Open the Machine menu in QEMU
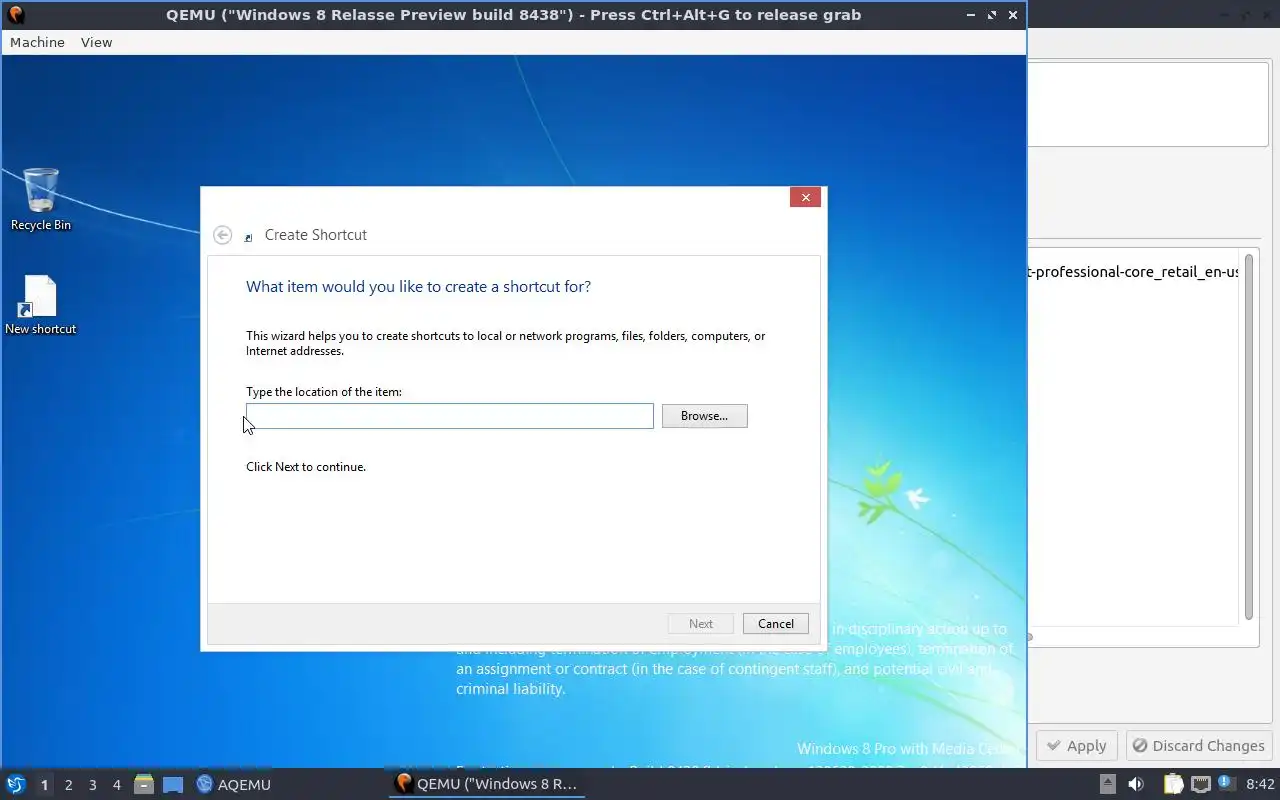Image resolution: width=1280 pixels, height=800 pixels. (x=37, y=42)
